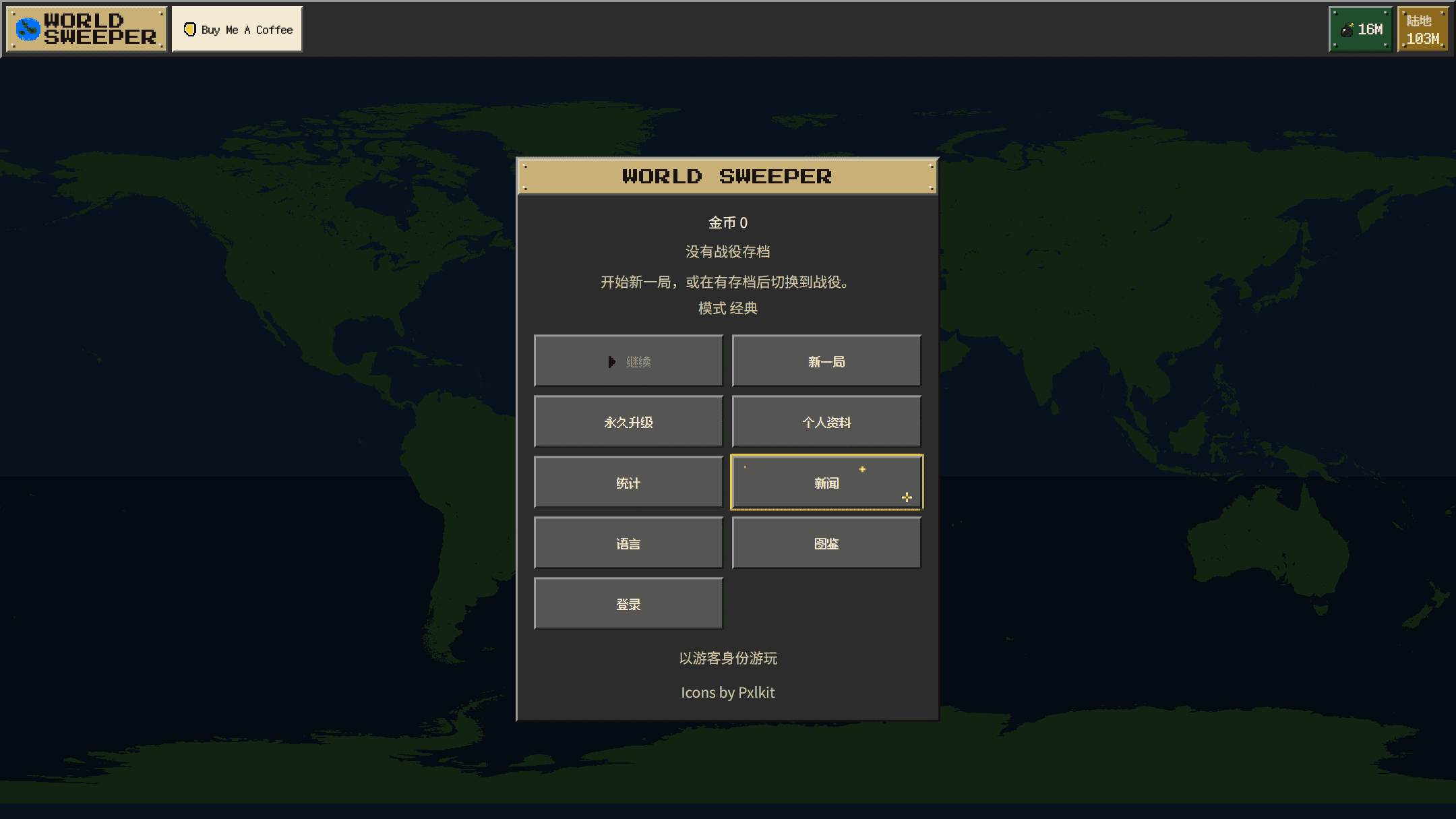Open the highlighted 新闻 news entry
Viewport: 1456px width, 819px height.
pos(826,482)
